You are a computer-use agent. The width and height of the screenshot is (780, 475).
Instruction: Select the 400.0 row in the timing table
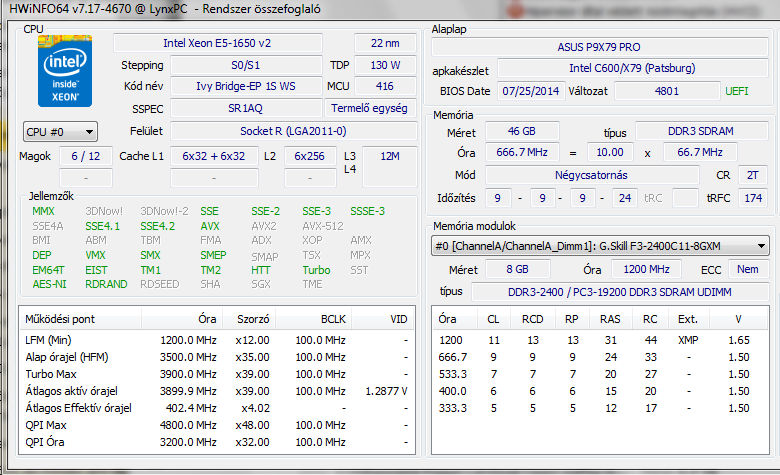pyautogui.click(x=600, y=391)
